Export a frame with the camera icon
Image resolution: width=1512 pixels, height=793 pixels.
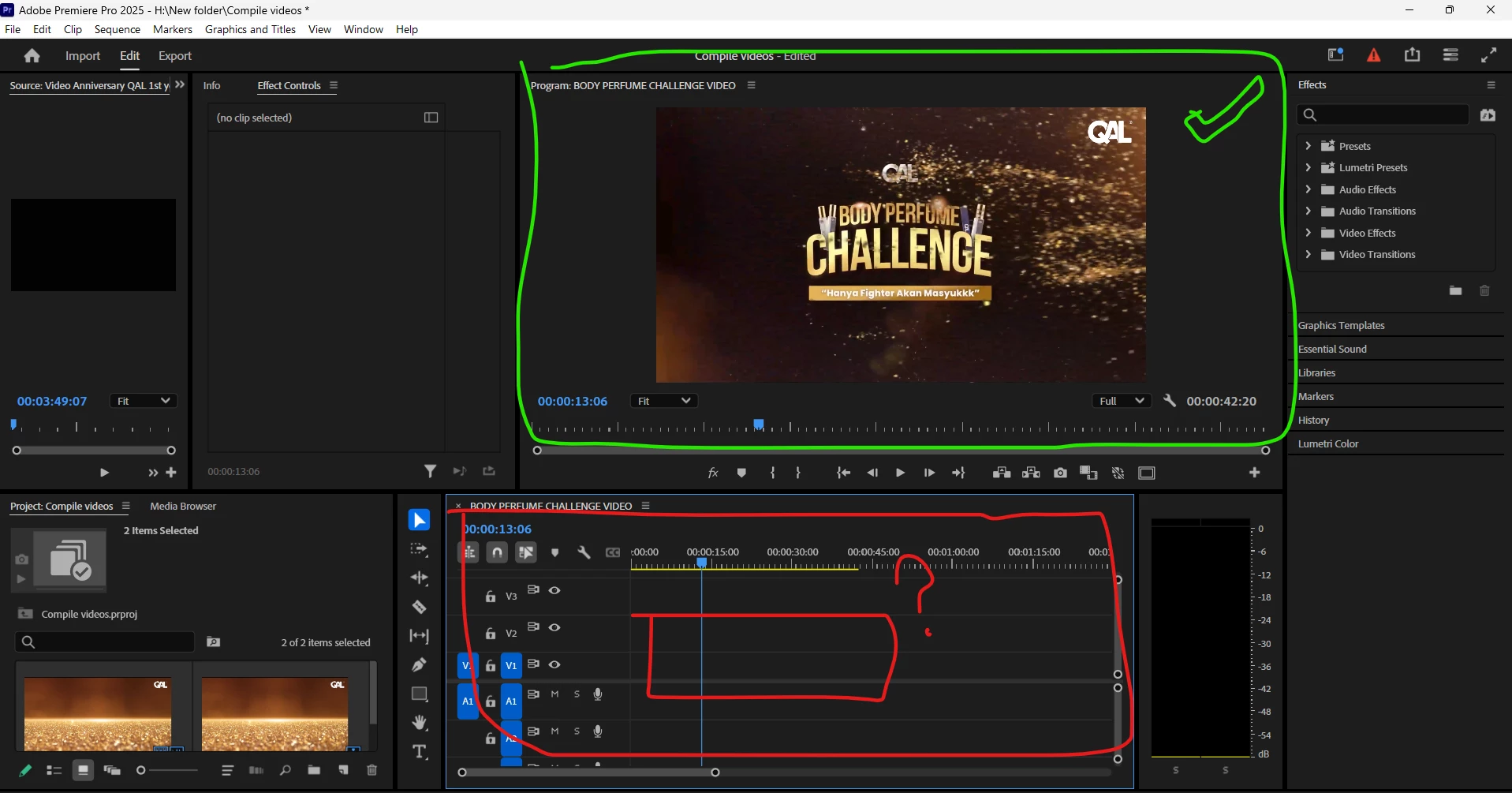[1060, 473]
